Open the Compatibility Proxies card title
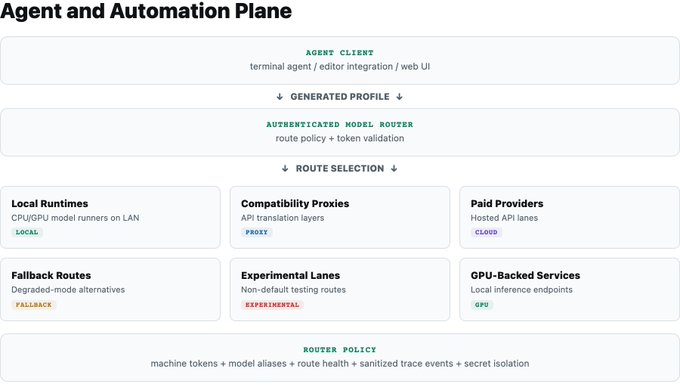This screenshot has height=387, width=680. pyautogui.click(x=295, y=203)
